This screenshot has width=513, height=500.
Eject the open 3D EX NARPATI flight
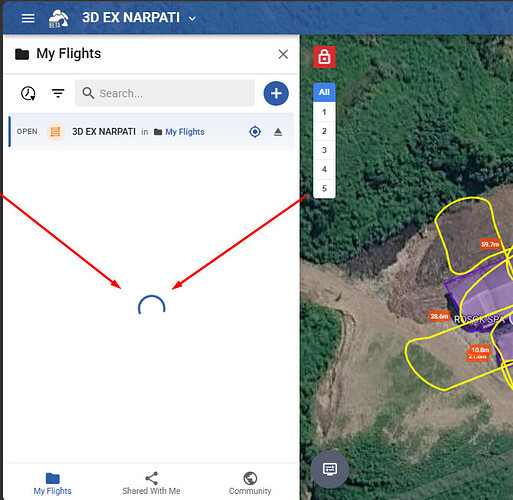pos(278,132)
